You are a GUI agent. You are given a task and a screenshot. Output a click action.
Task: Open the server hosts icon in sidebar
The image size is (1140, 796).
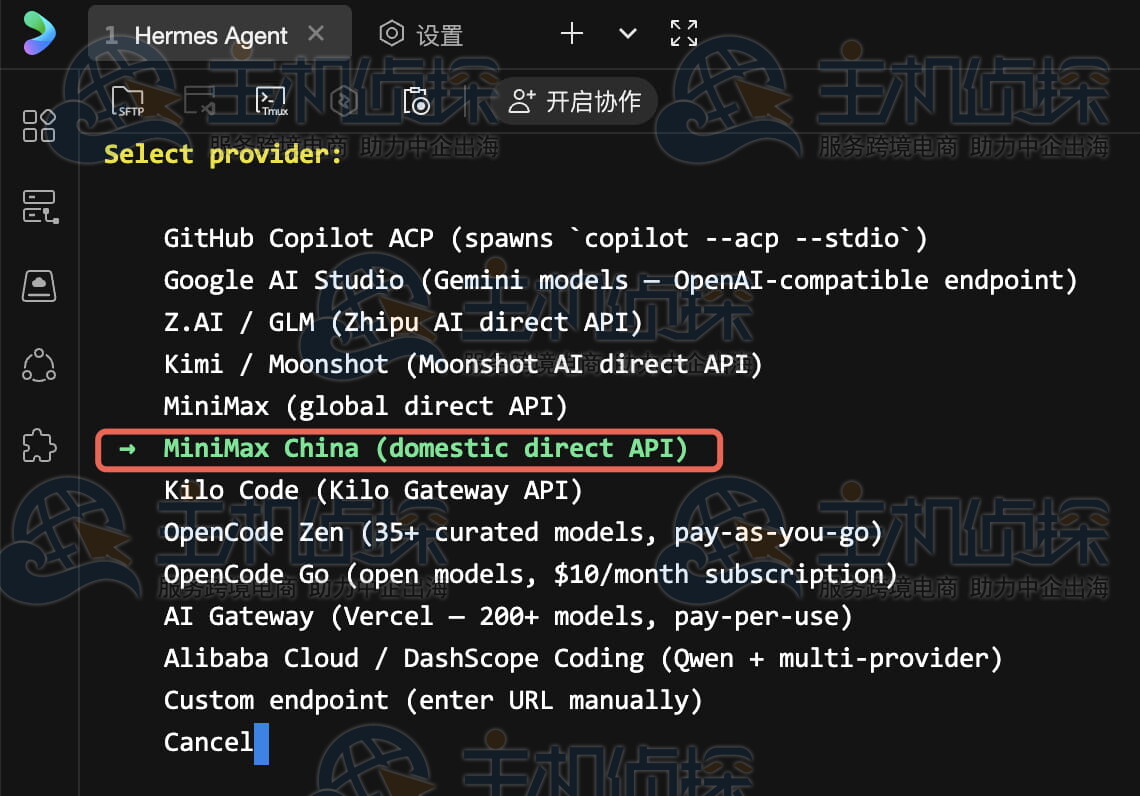pyautogui.click(x=39, y=207)
